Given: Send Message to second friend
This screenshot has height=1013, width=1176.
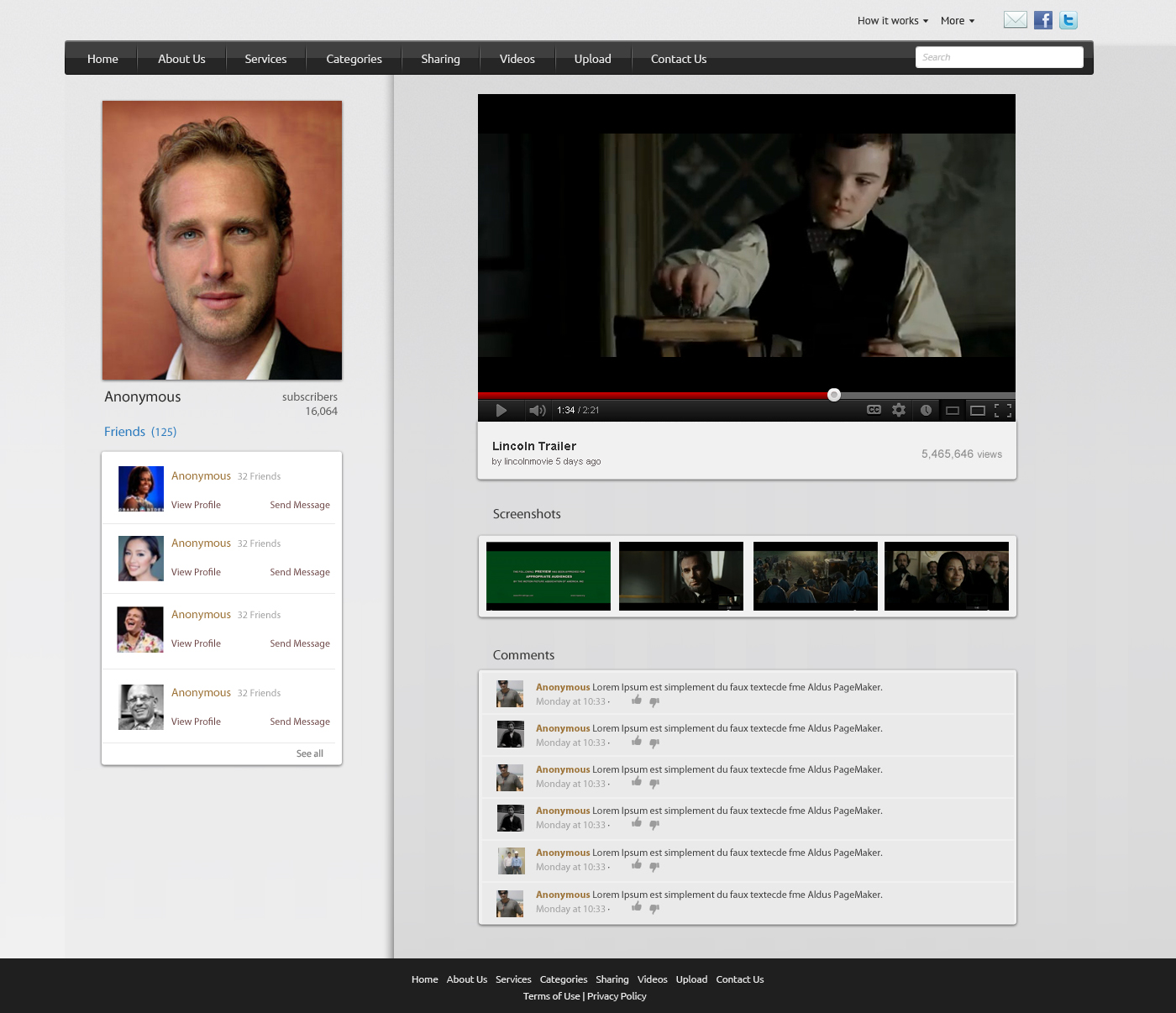Looking at the screenshot, I should [x=300, y=572].
